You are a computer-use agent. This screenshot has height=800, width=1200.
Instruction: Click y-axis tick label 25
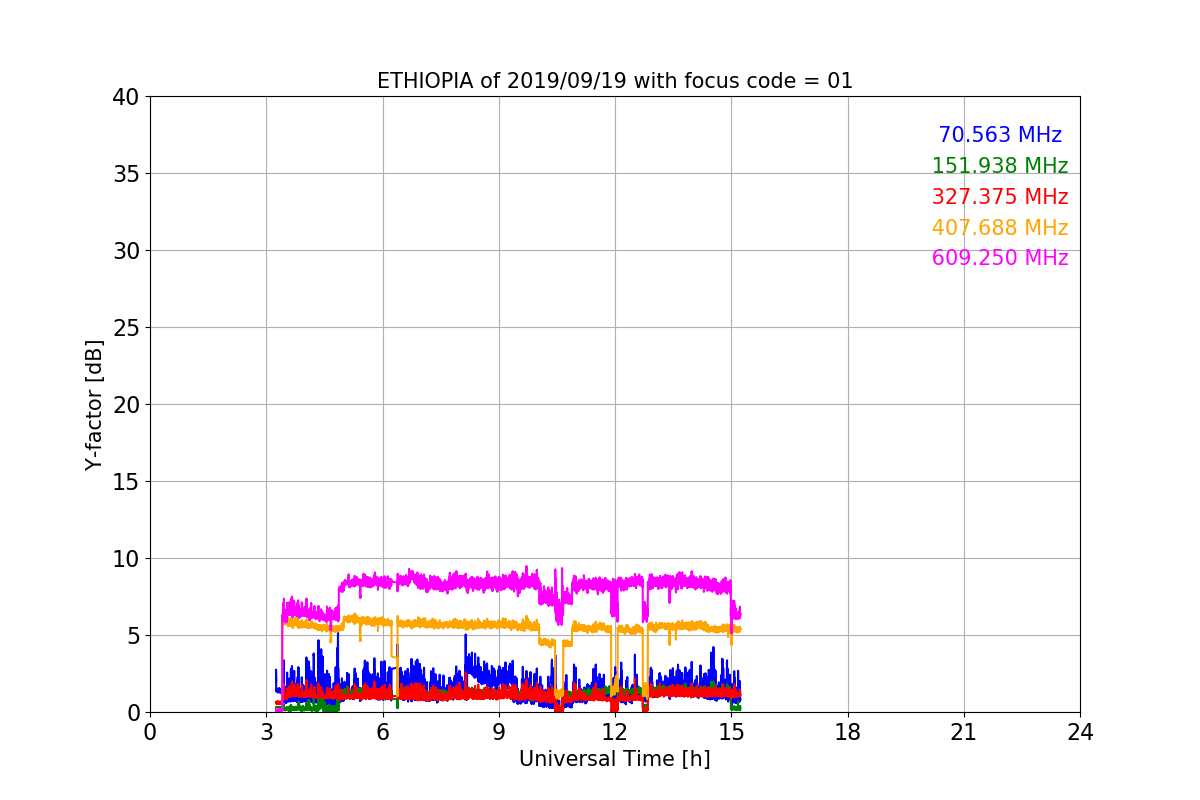coord(126,328)
